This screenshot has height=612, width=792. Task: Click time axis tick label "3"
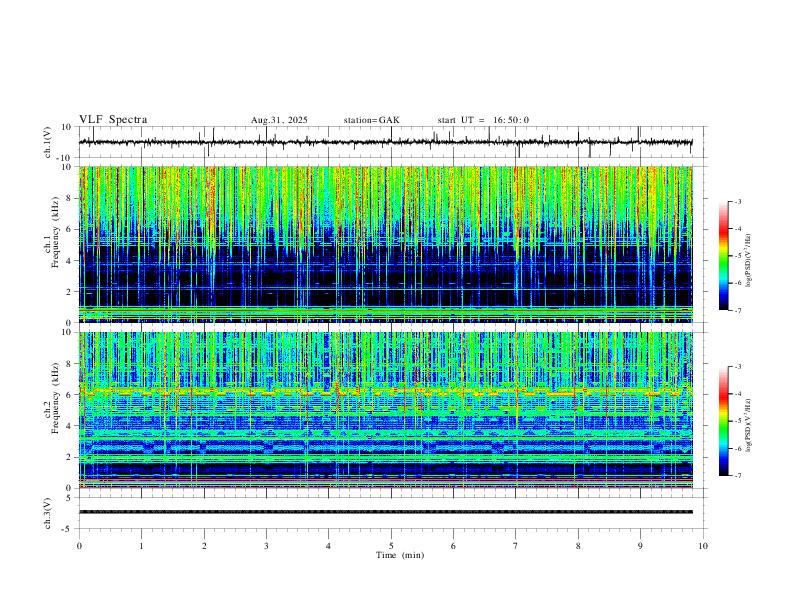coord(266,546)
